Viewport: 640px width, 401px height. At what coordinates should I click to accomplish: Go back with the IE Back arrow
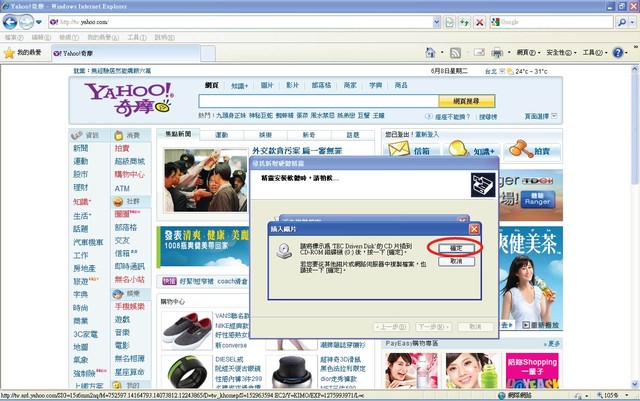[10, 22]
